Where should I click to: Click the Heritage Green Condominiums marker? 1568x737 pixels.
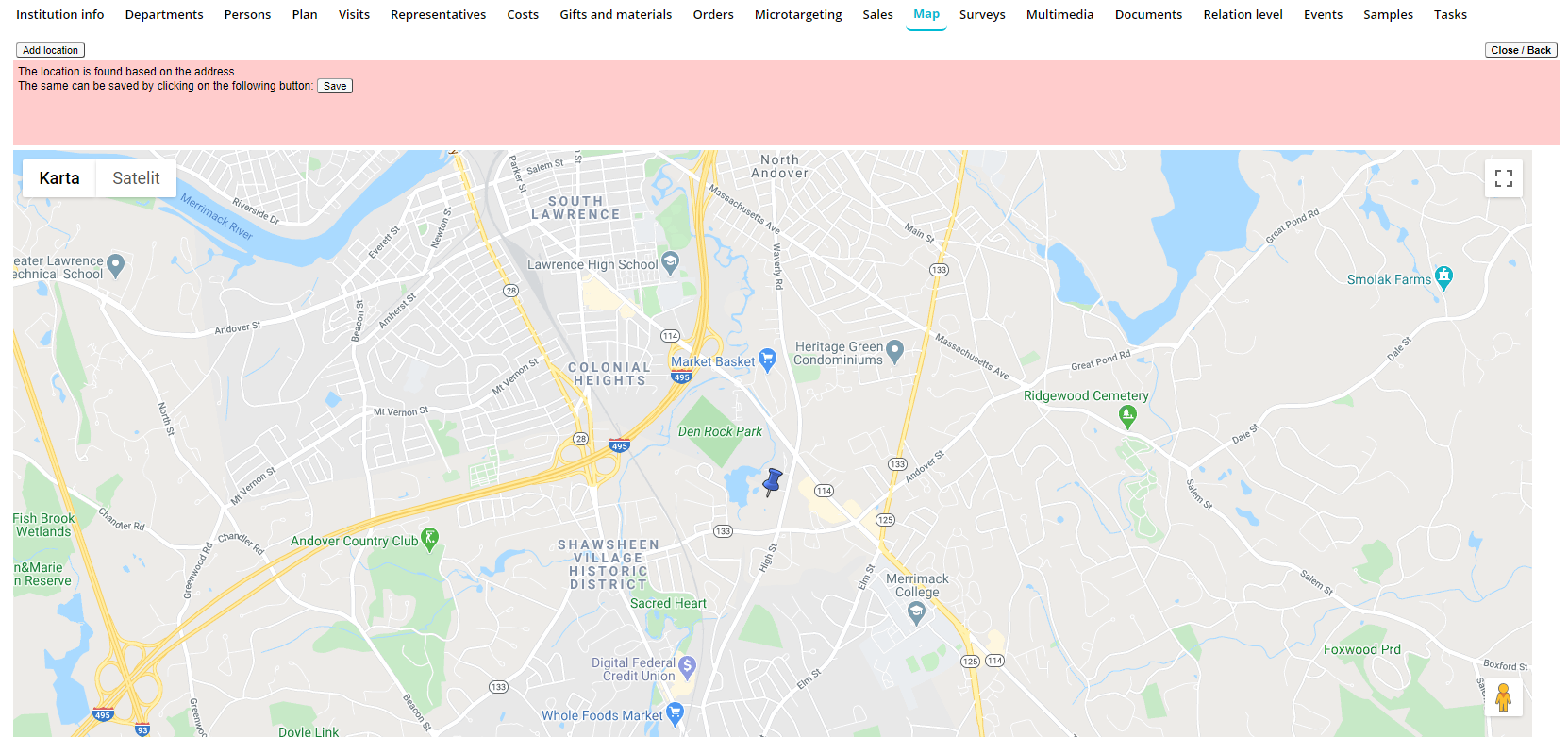click(894, 352)
